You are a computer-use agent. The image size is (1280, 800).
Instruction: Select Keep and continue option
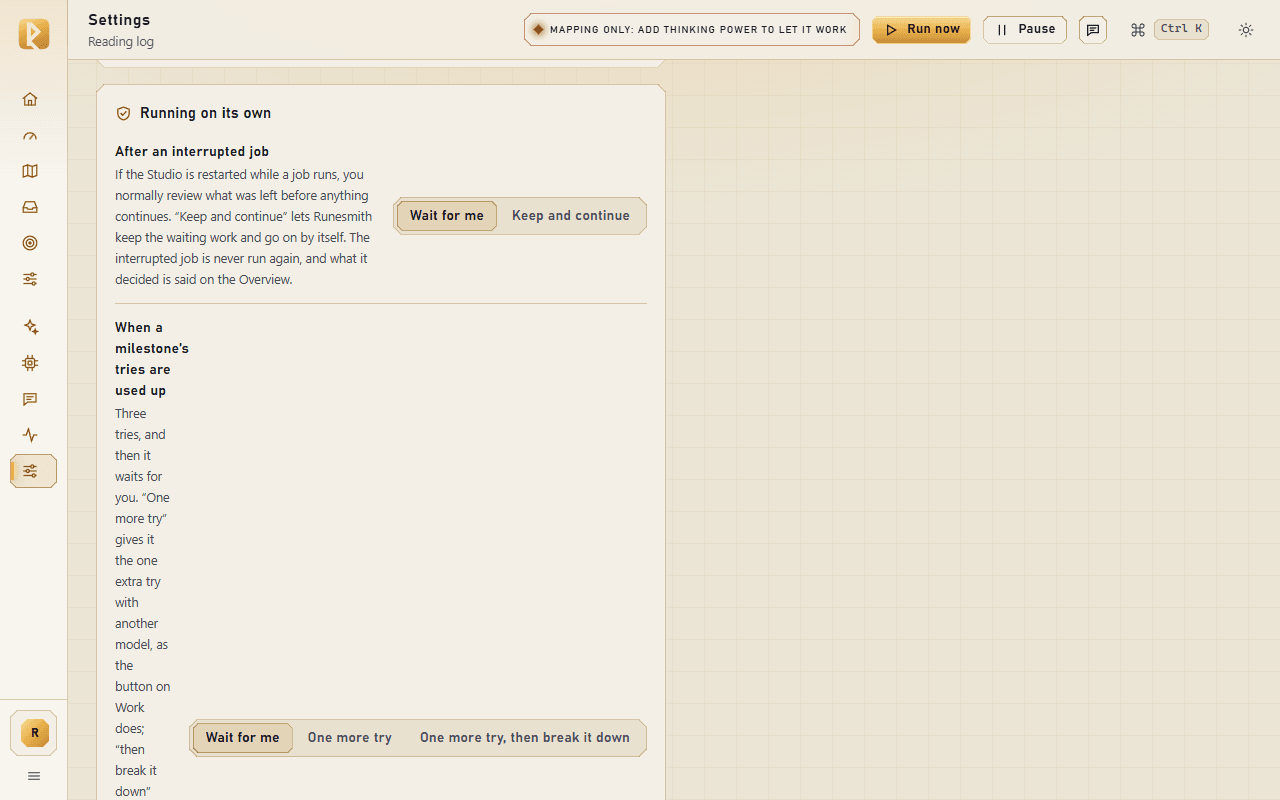tap(571, 216)
